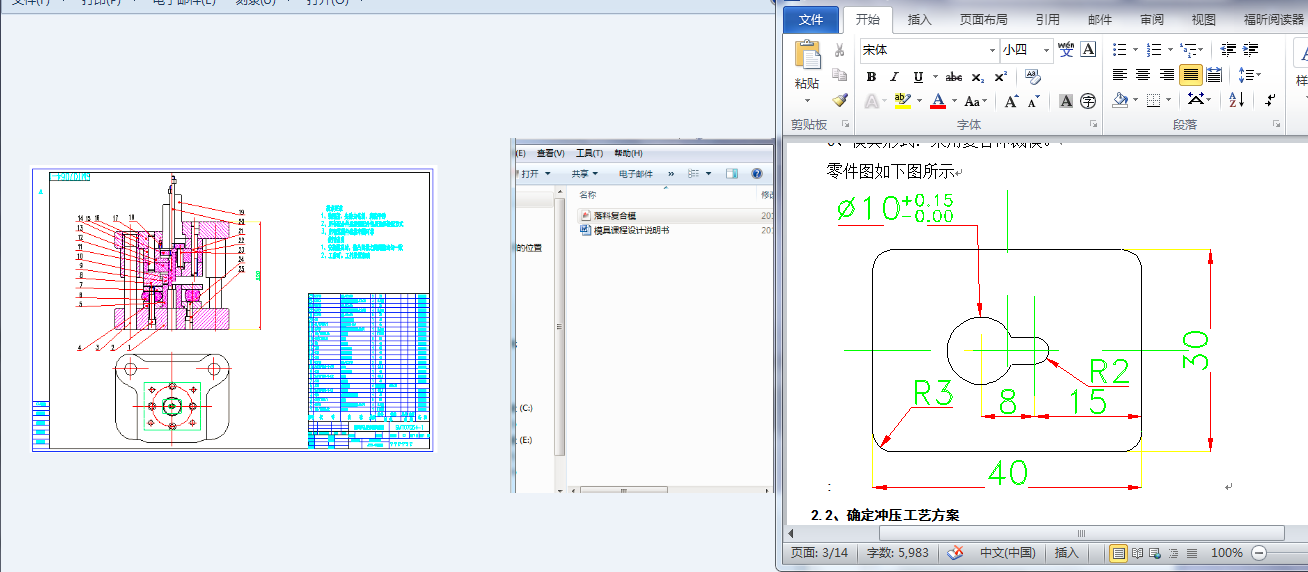Open the numbering list dropdown
The image size is (1308, 572).
(1168, 49)
